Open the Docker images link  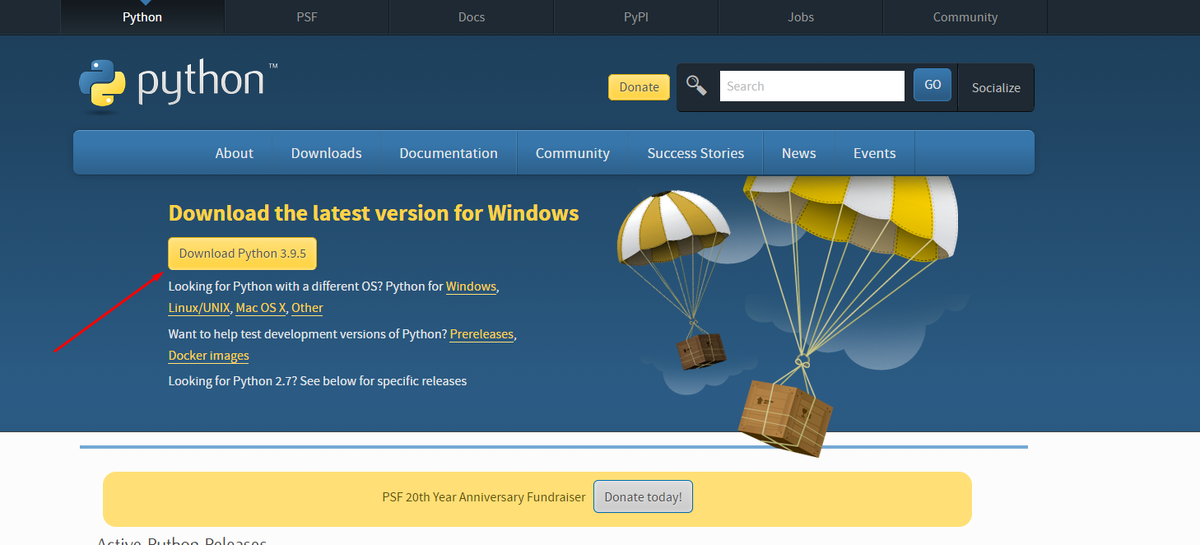point(209,356)
